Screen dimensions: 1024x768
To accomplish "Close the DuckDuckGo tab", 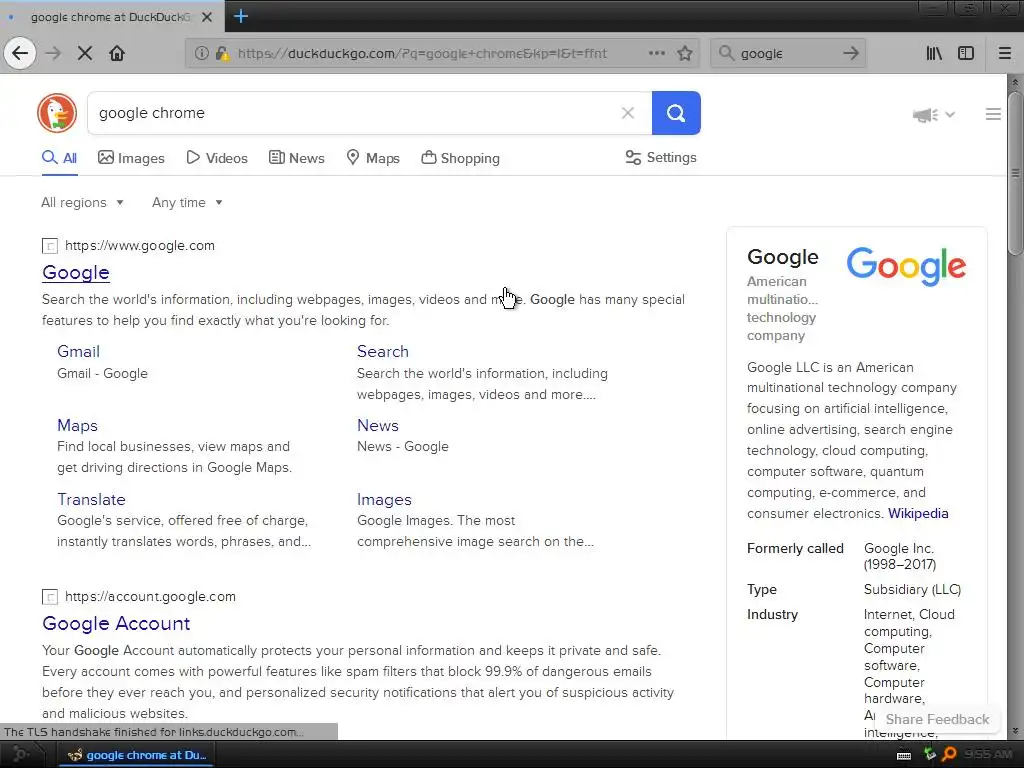I will [206, 17].
